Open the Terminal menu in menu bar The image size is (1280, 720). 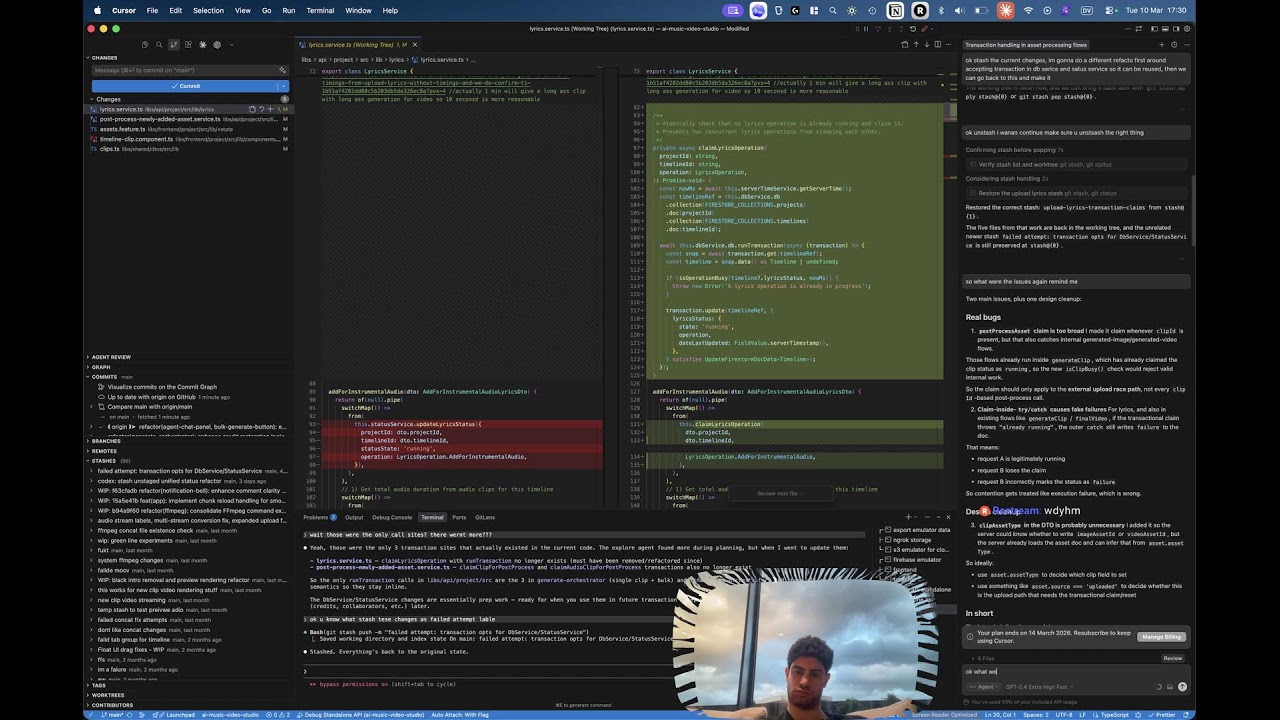click(320, 10)
